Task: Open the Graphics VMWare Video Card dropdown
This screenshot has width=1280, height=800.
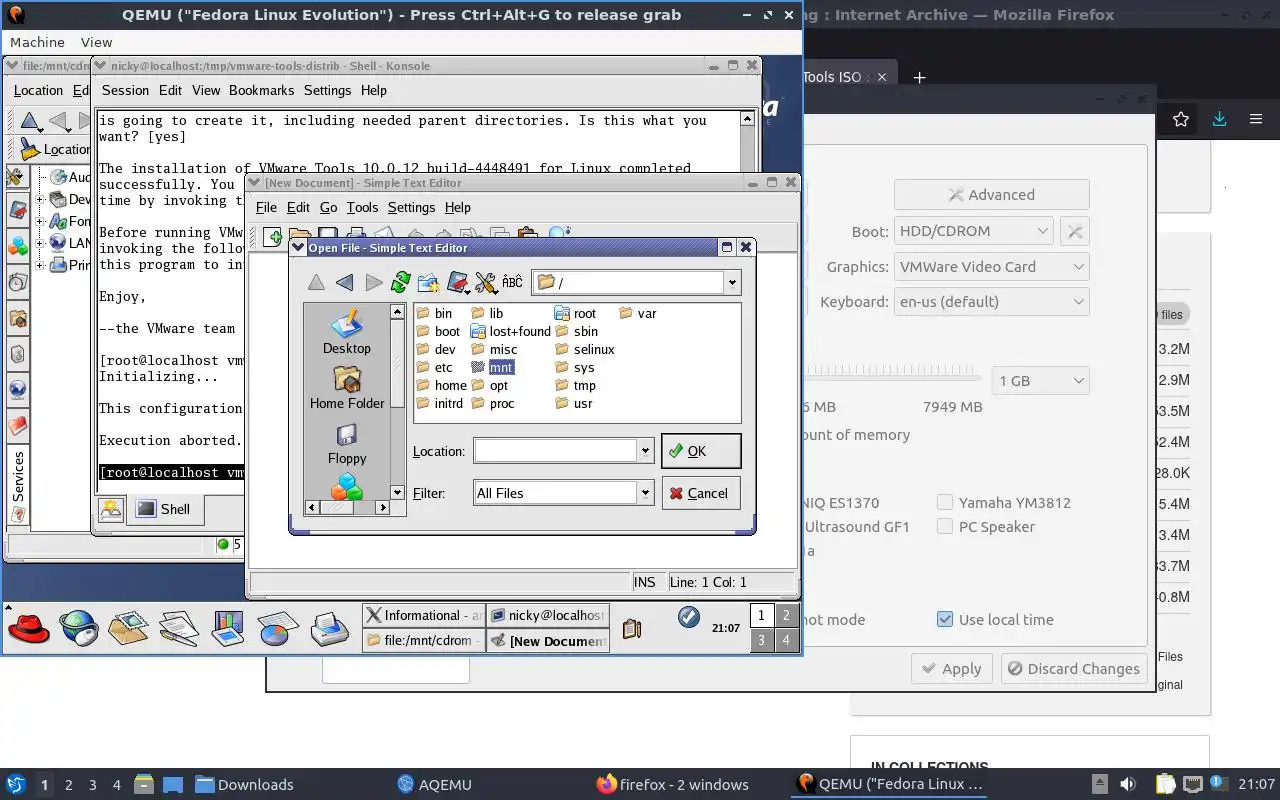Action: [x=991, y=267]
